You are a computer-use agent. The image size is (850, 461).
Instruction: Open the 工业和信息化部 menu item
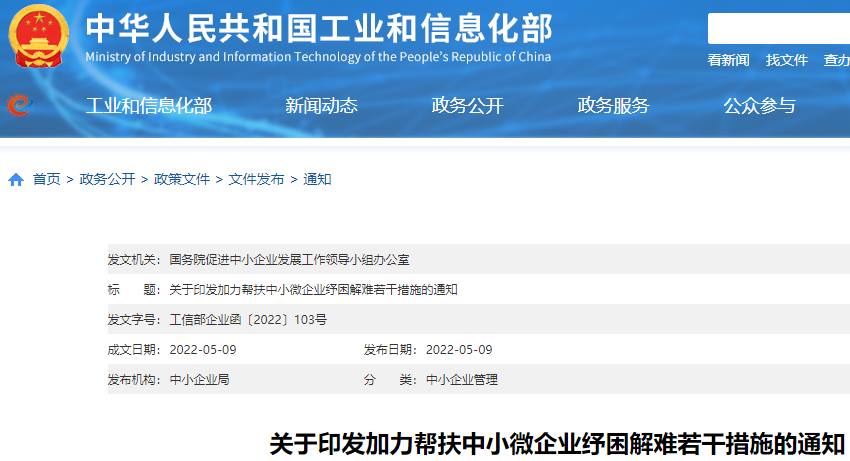149,106
